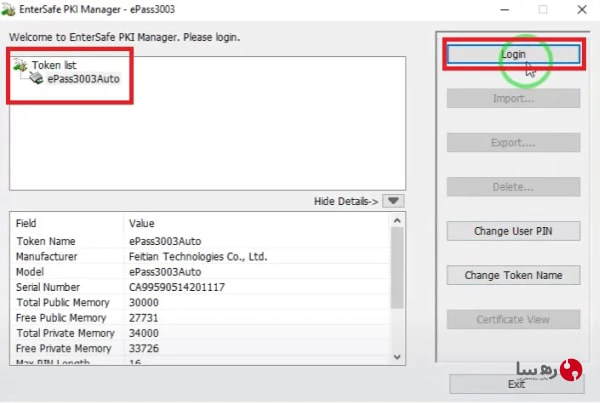Select the Free Public Memory row
Screen dimensions: 600x403
(x=201, y=318)
